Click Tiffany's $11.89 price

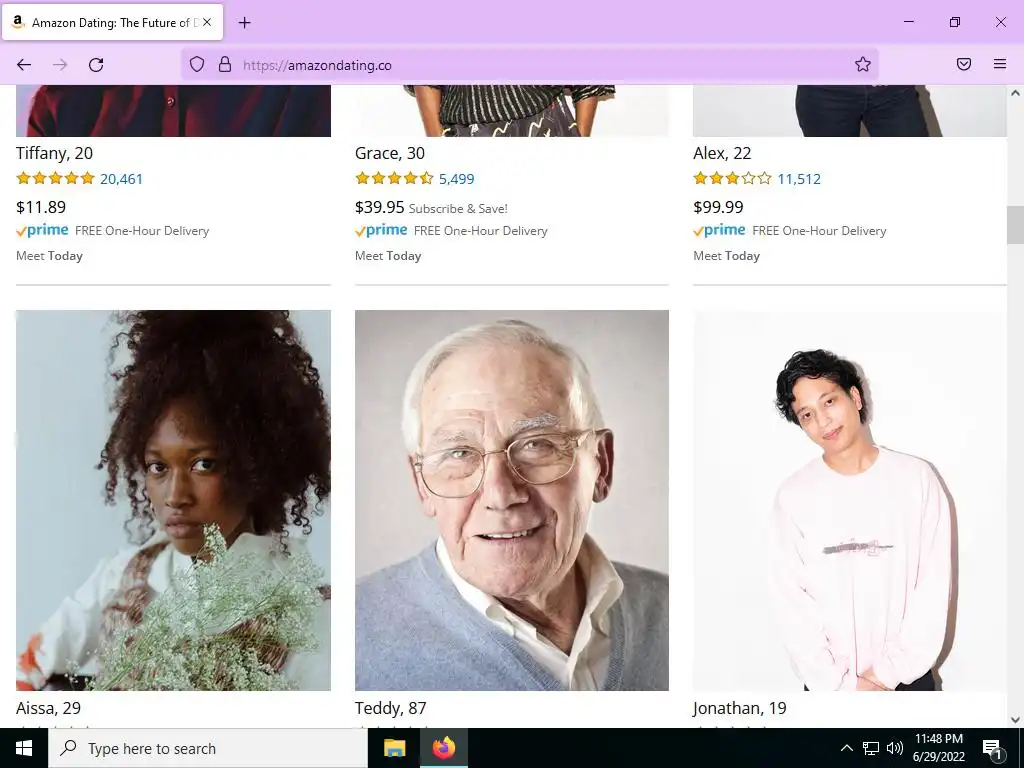40,207
